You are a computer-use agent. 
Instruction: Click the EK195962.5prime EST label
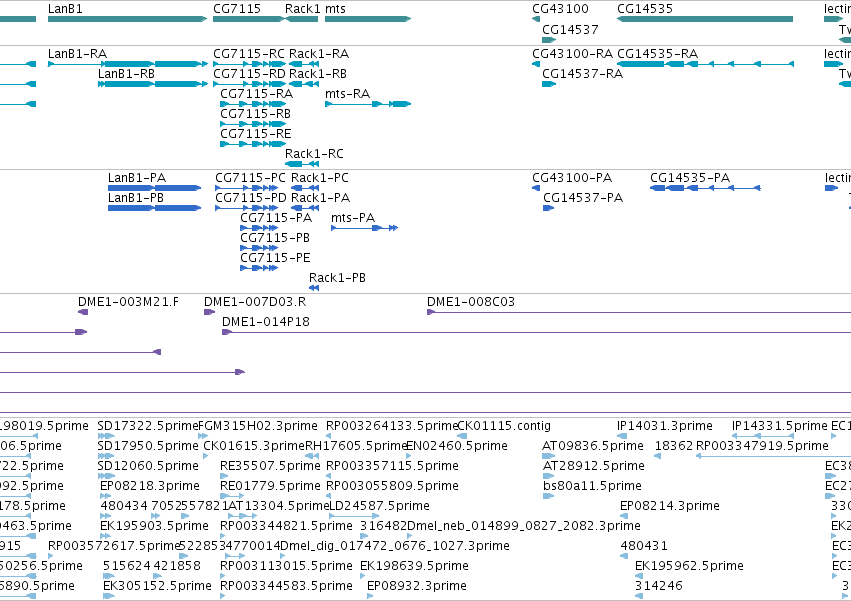[689, 566]
